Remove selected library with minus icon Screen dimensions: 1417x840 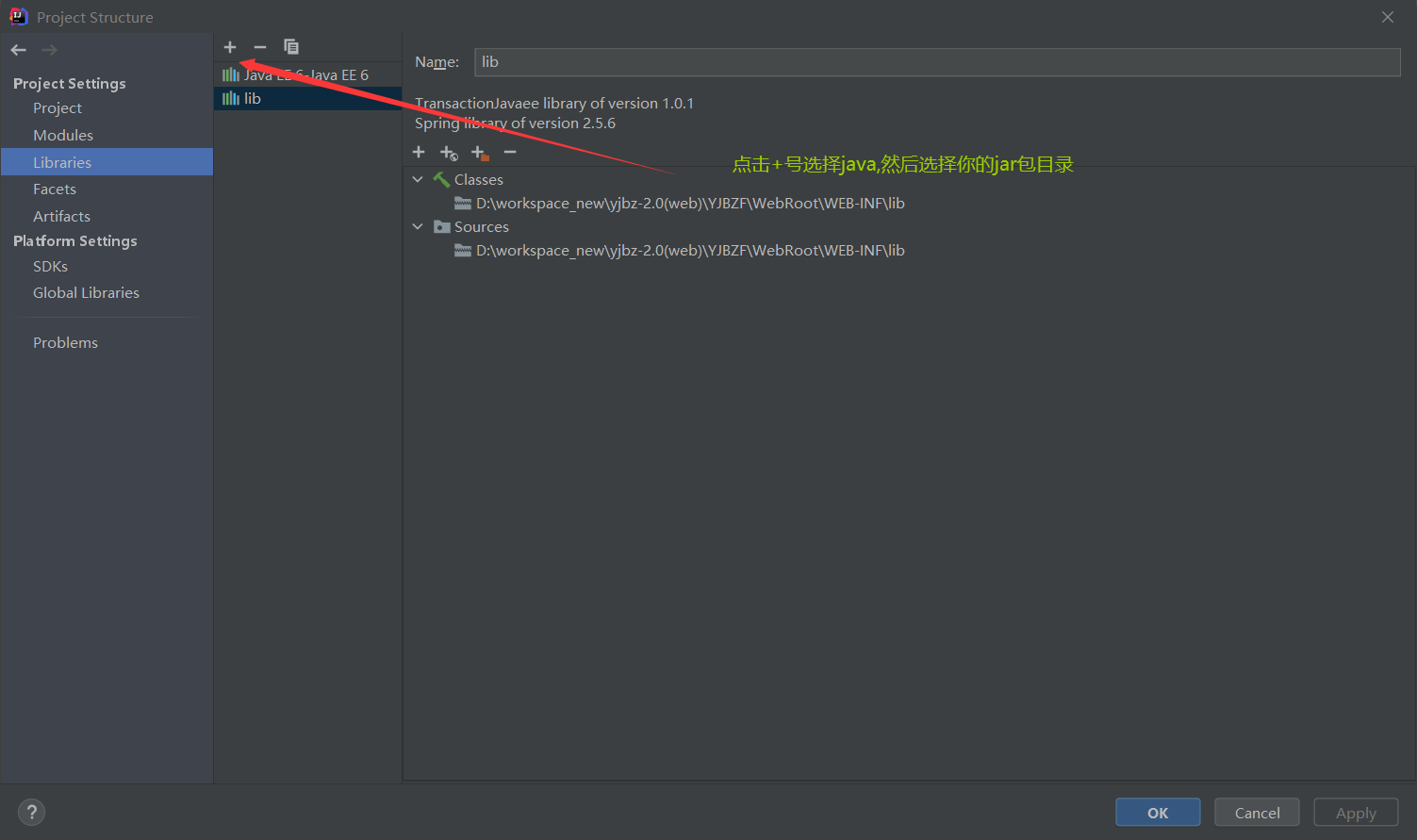pyautogui.click(x=260, y=47)
